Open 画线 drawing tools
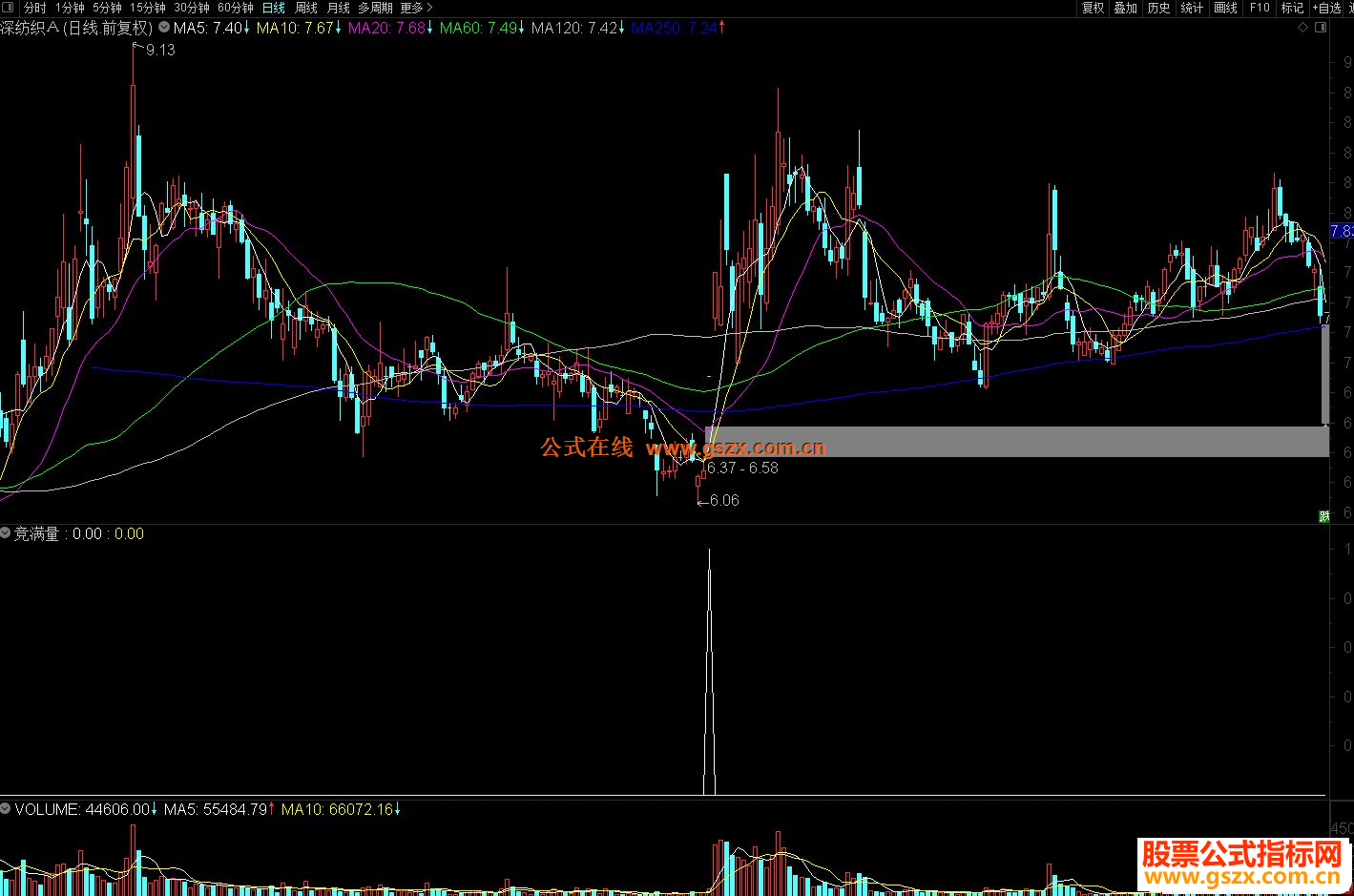This screenshot has width=1354, height=896. [1225, 8]
